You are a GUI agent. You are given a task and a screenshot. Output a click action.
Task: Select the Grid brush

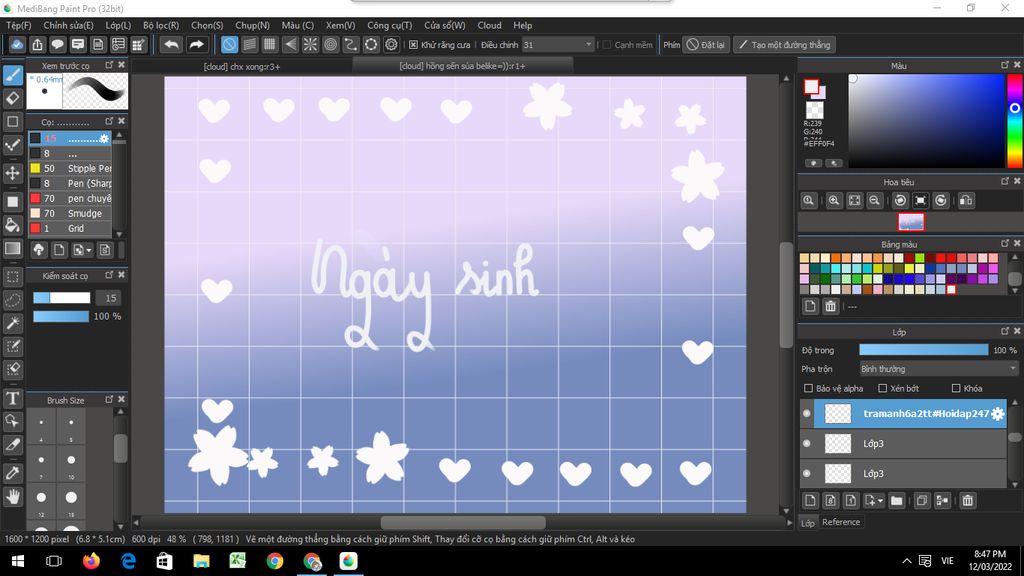[71, 229]
